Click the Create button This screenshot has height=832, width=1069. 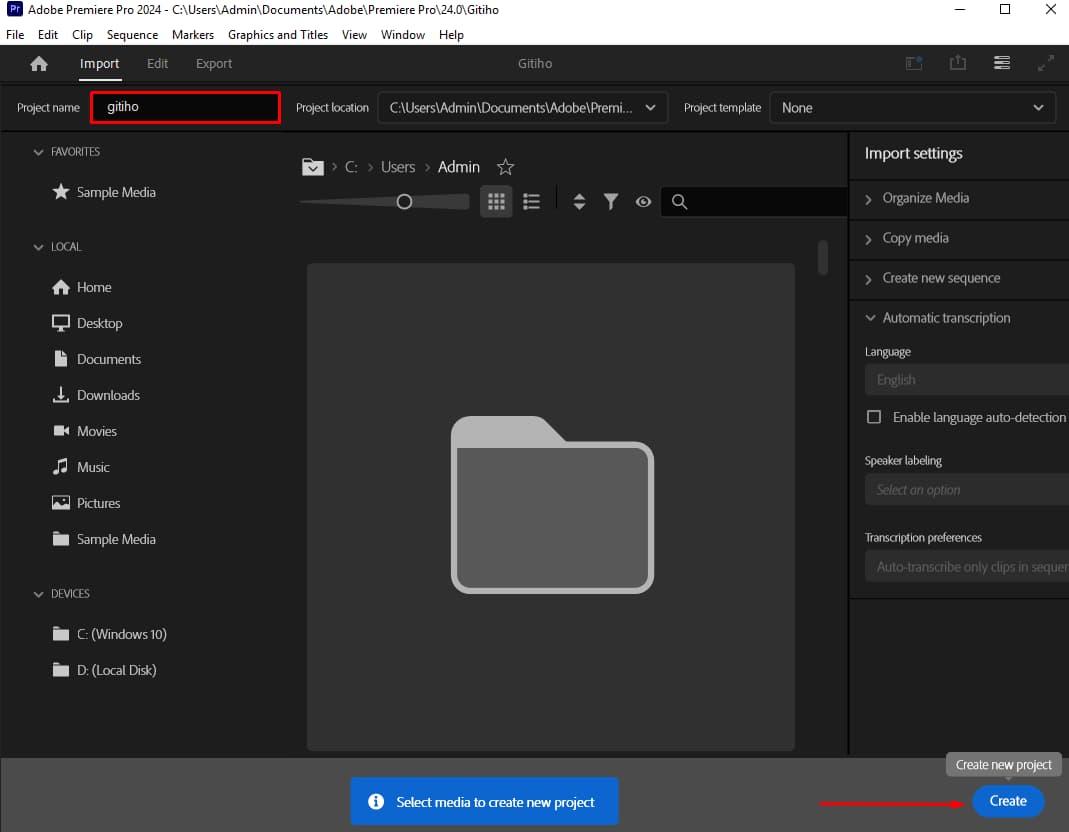[x=1008, y=801]
